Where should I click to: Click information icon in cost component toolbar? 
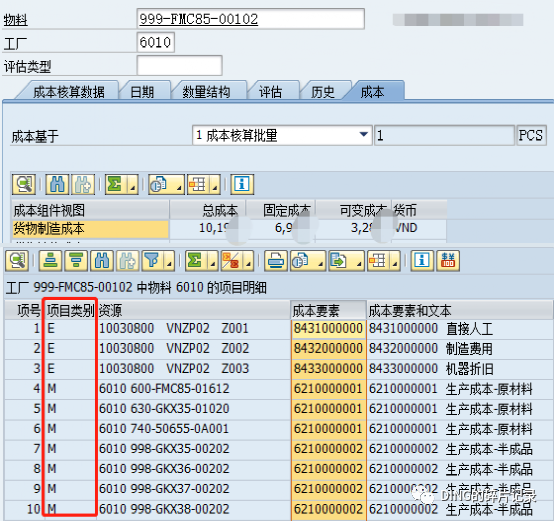tap(242, 184)
